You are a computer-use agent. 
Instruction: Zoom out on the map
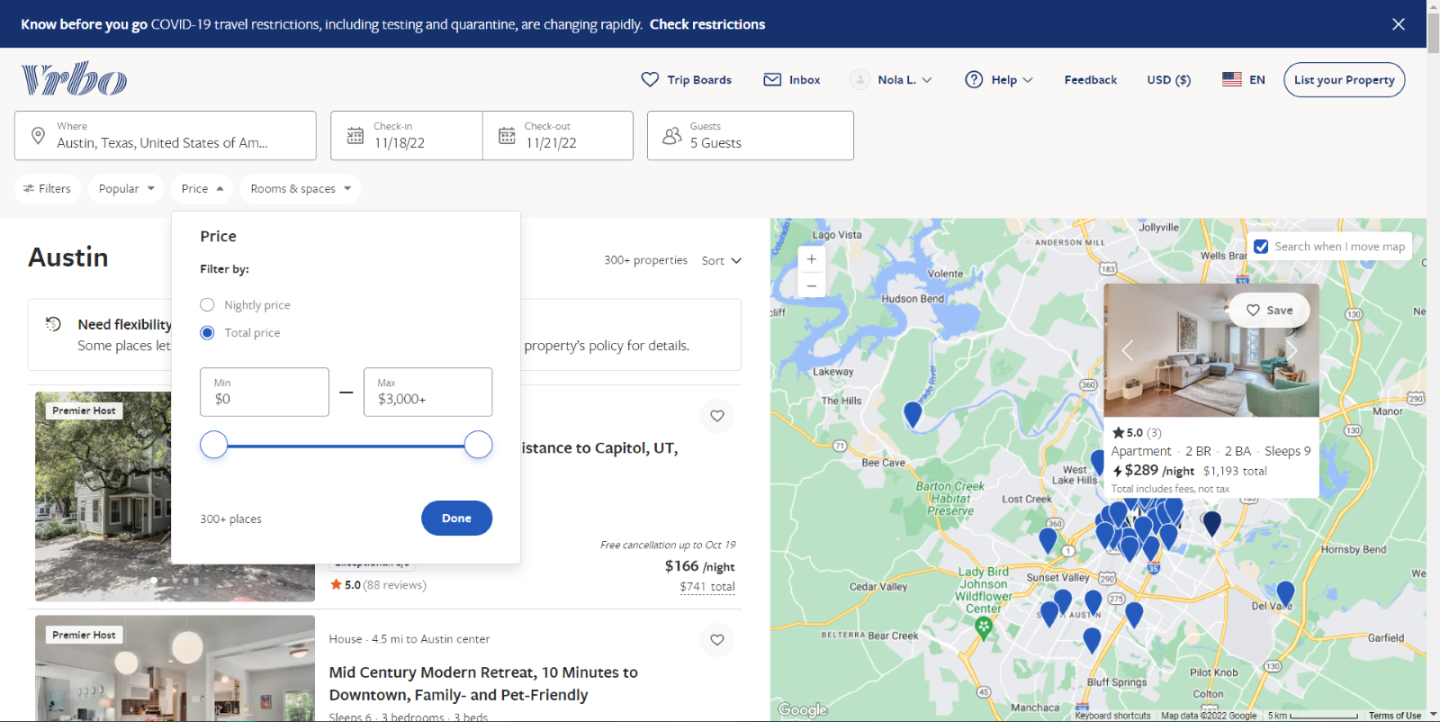coord(811,286)
